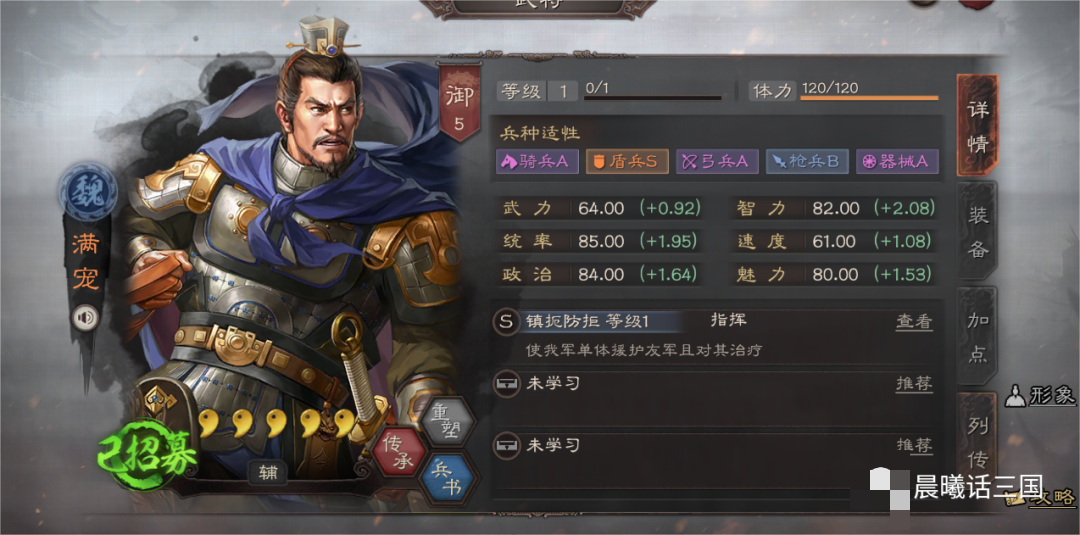This screenshot has width=1080, height=535.
Task: Open the 列传 tab
Action: point(978,441)
